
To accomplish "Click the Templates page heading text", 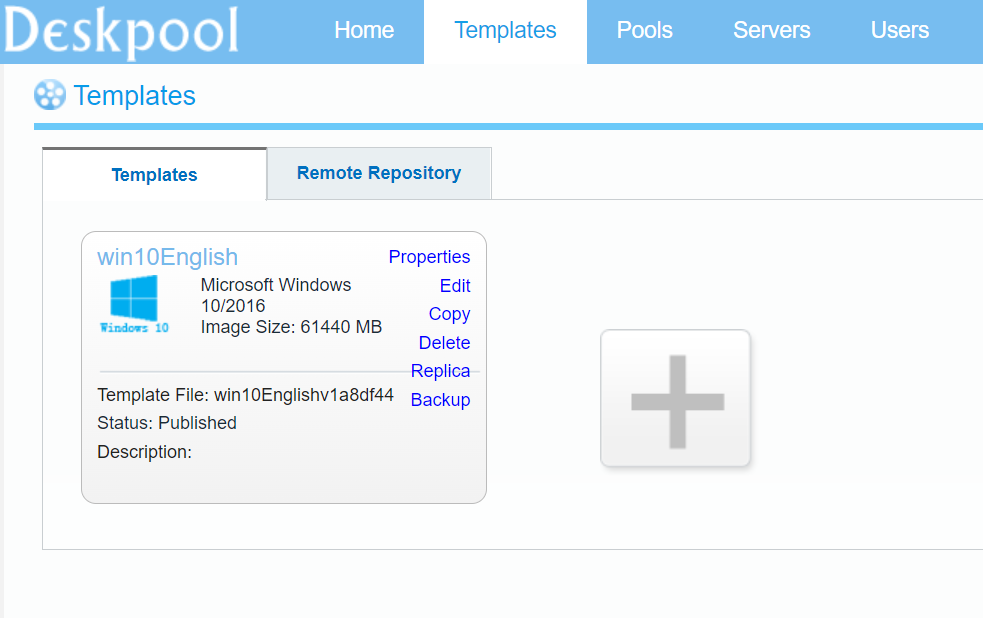I will (x=134, y=96).
